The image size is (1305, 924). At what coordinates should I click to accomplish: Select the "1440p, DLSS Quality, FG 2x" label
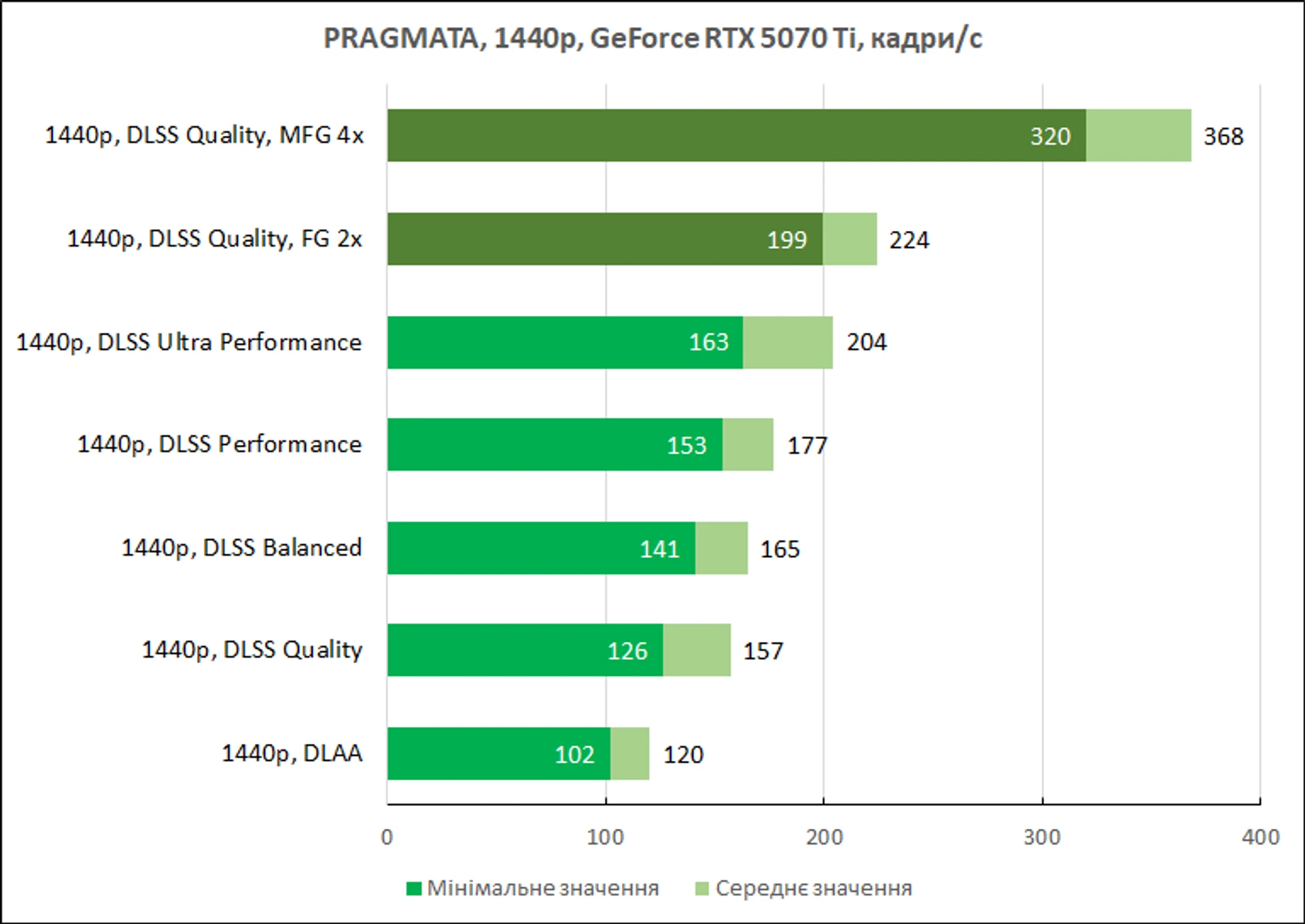pyautogui.click(x=215, y=239)
